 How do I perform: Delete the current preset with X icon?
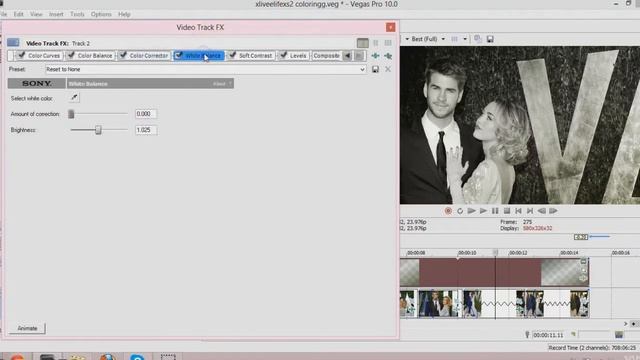(388, 69)
